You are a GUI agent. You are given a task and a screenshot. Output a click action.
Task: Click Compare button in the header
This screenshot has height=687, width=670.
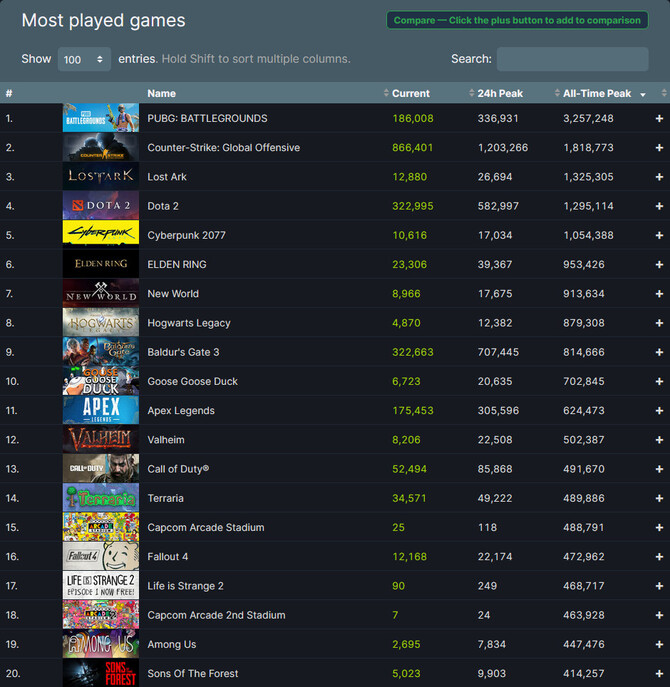click(x=517, y=20)
